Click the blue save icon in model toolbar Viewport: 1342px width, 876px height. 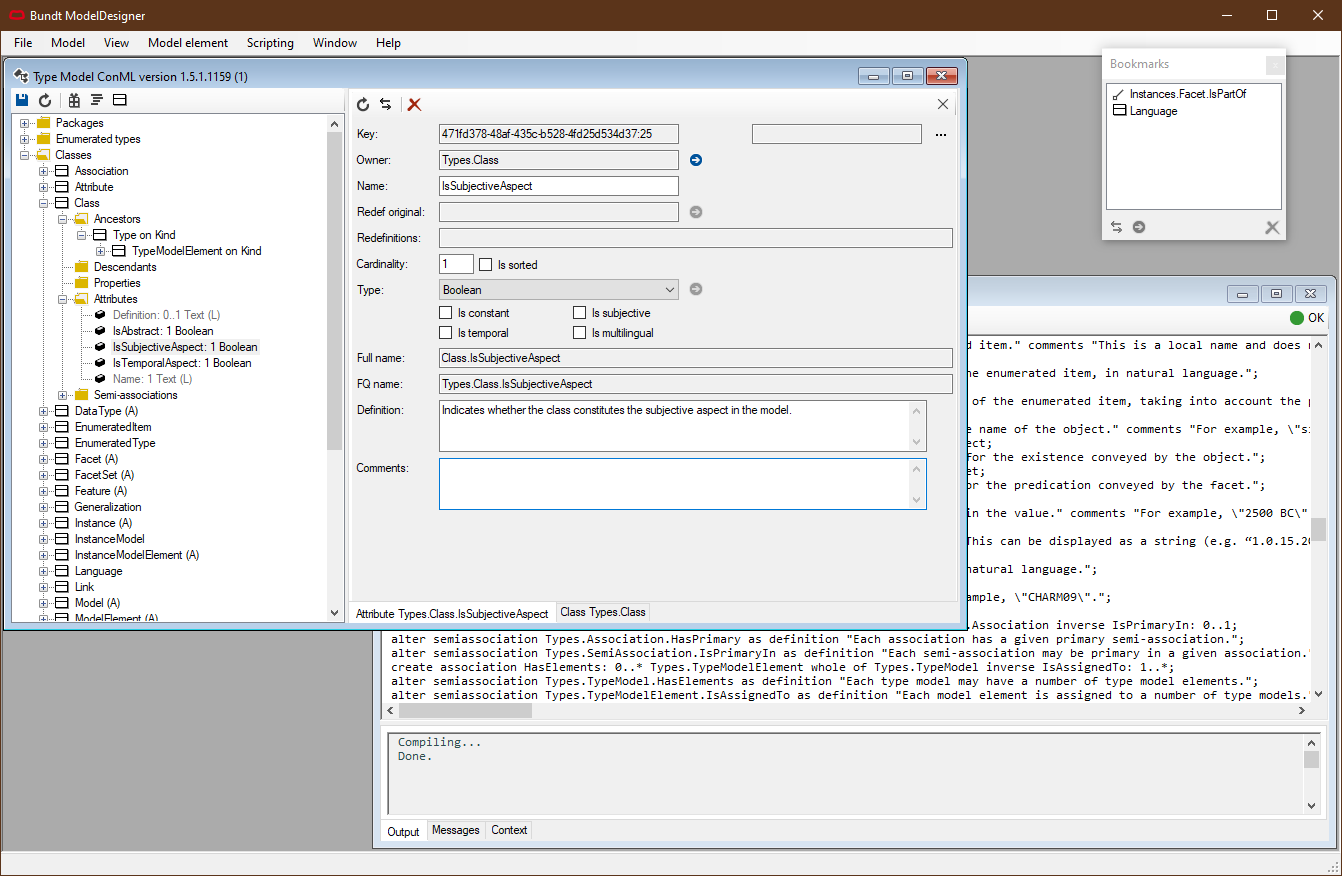22,100
